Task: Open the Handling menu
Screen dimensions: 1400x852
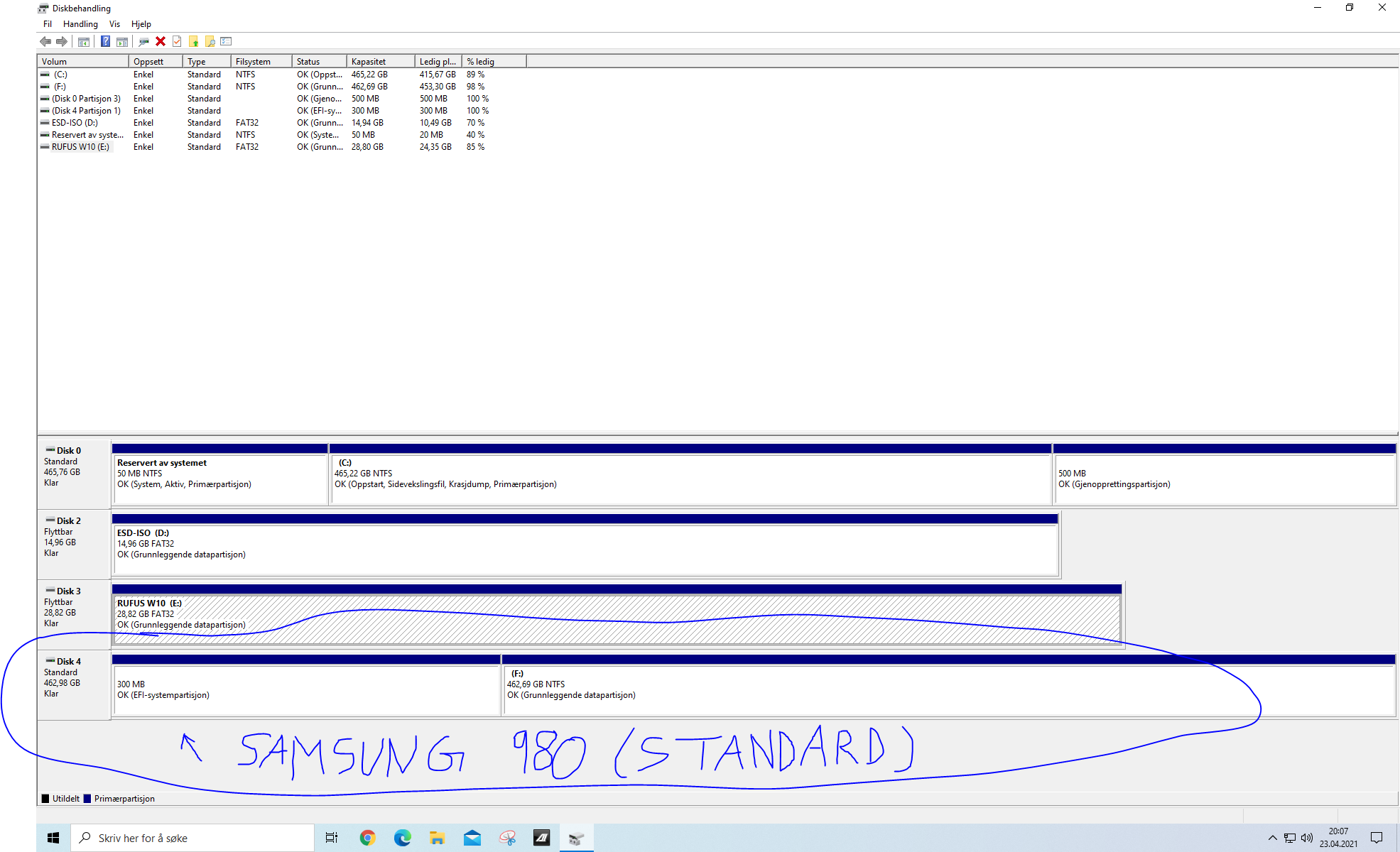Action: 75,23
